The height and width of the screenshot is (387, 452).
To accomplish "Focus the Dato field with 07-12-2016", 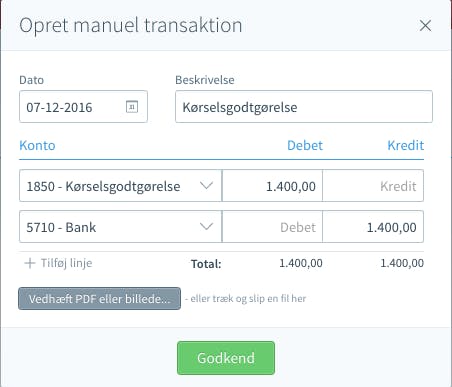I will tap(83, 107).
